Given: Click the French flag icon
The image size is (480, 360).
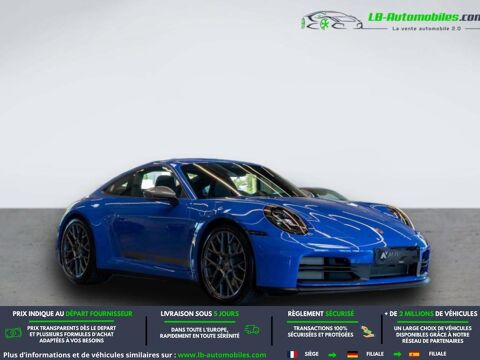Looking at the screenshot, I should (293, 354).
